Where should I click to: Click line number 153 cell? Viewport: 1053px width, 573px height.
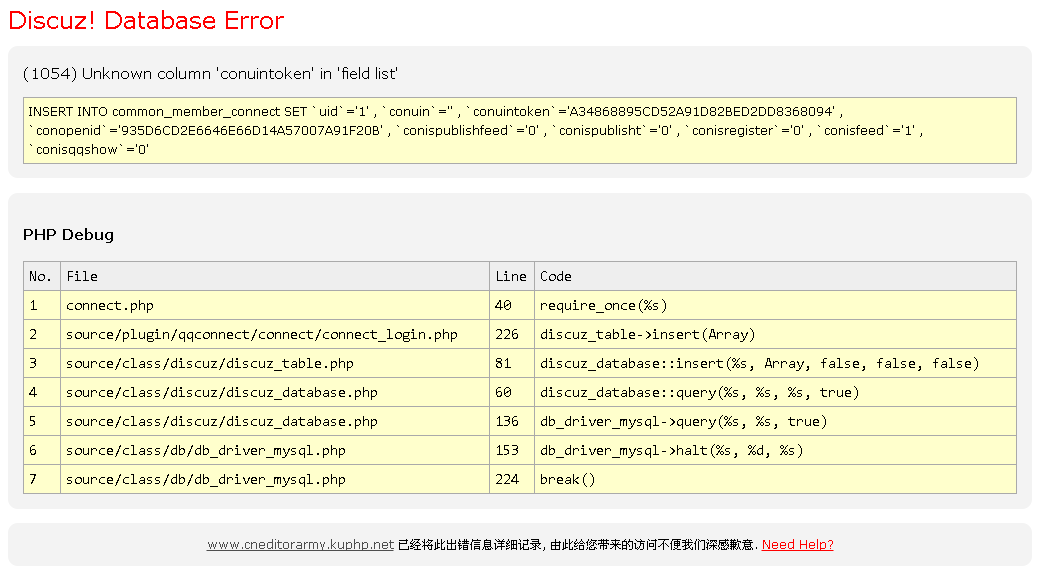pyautogui.click(x=512, y=450)
